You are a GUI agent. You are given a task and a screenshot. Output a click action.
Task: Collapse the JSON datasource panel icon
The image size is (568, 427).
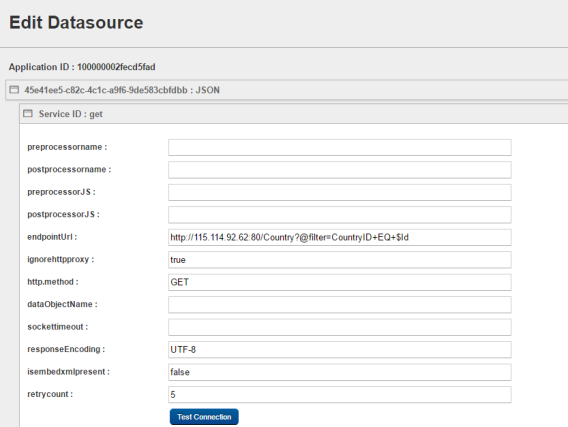tap(14, 89)
